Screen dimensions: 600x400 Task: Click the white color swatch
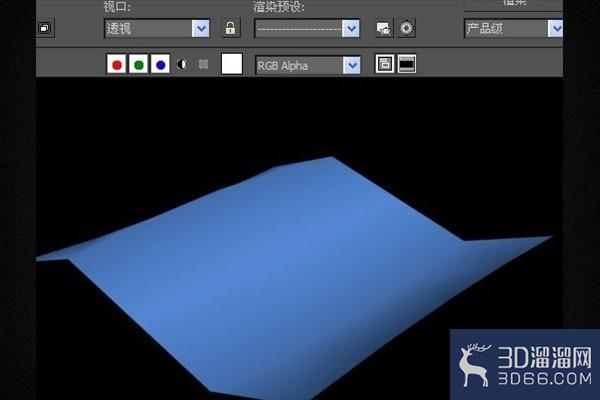232,64
